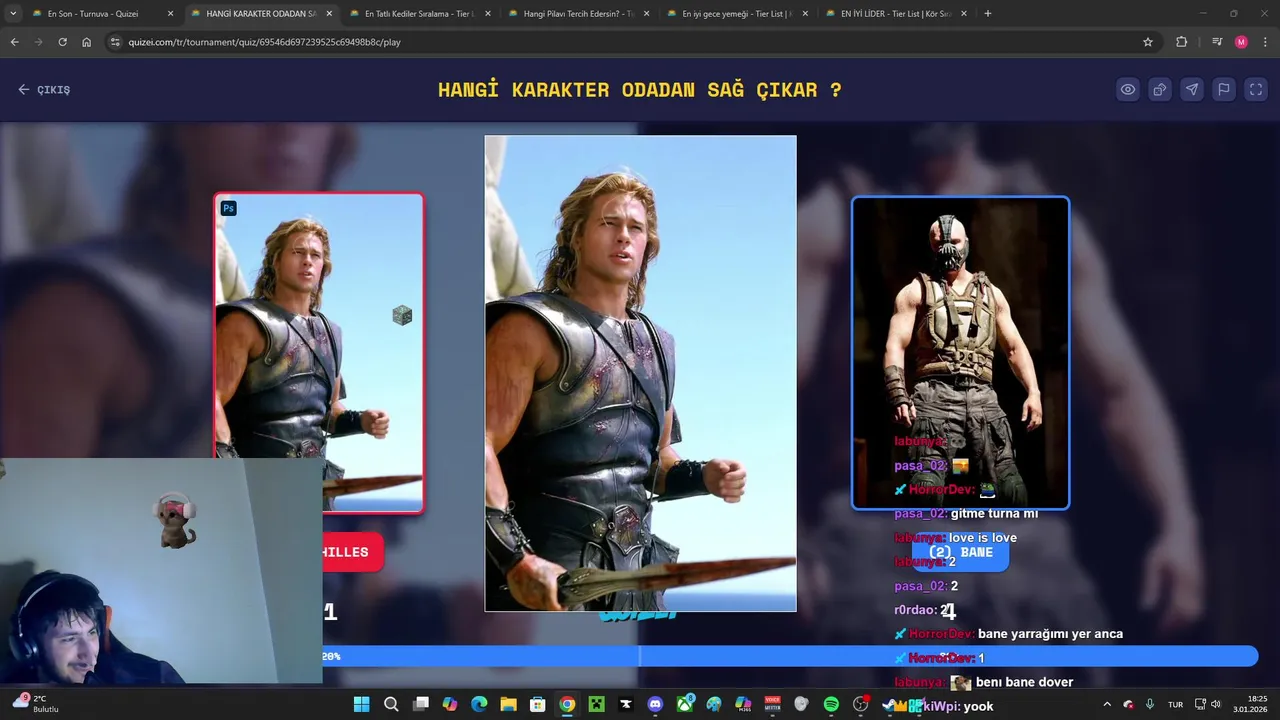Click the quizei.com URL address bar
Screen dimensions: 1280x720
pos(630,42)
